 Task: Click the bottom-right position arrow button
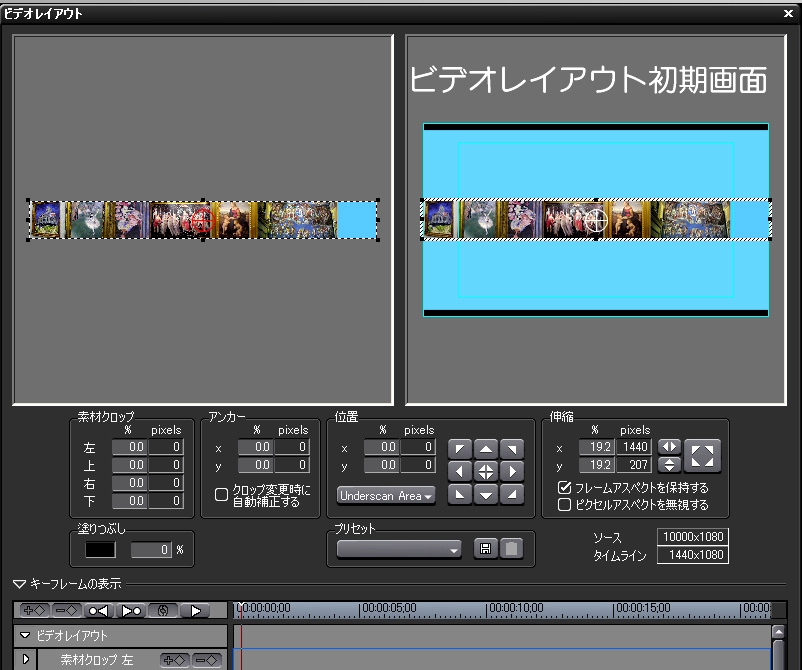pos(511,494)
